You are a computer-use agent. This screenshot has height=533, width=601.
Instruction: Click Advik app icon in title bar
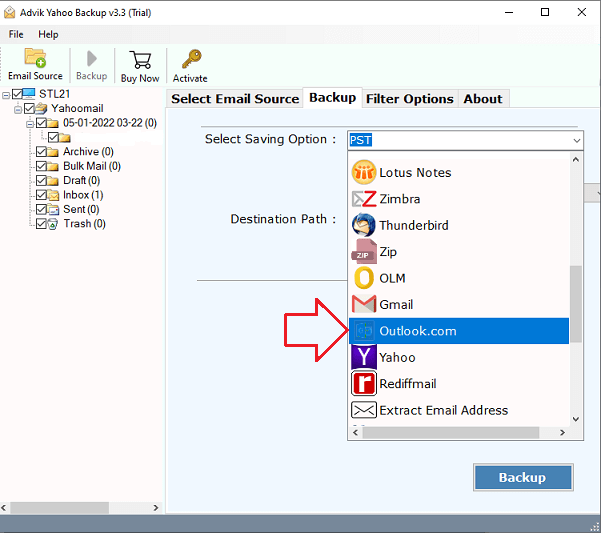(x=10, y=13)
